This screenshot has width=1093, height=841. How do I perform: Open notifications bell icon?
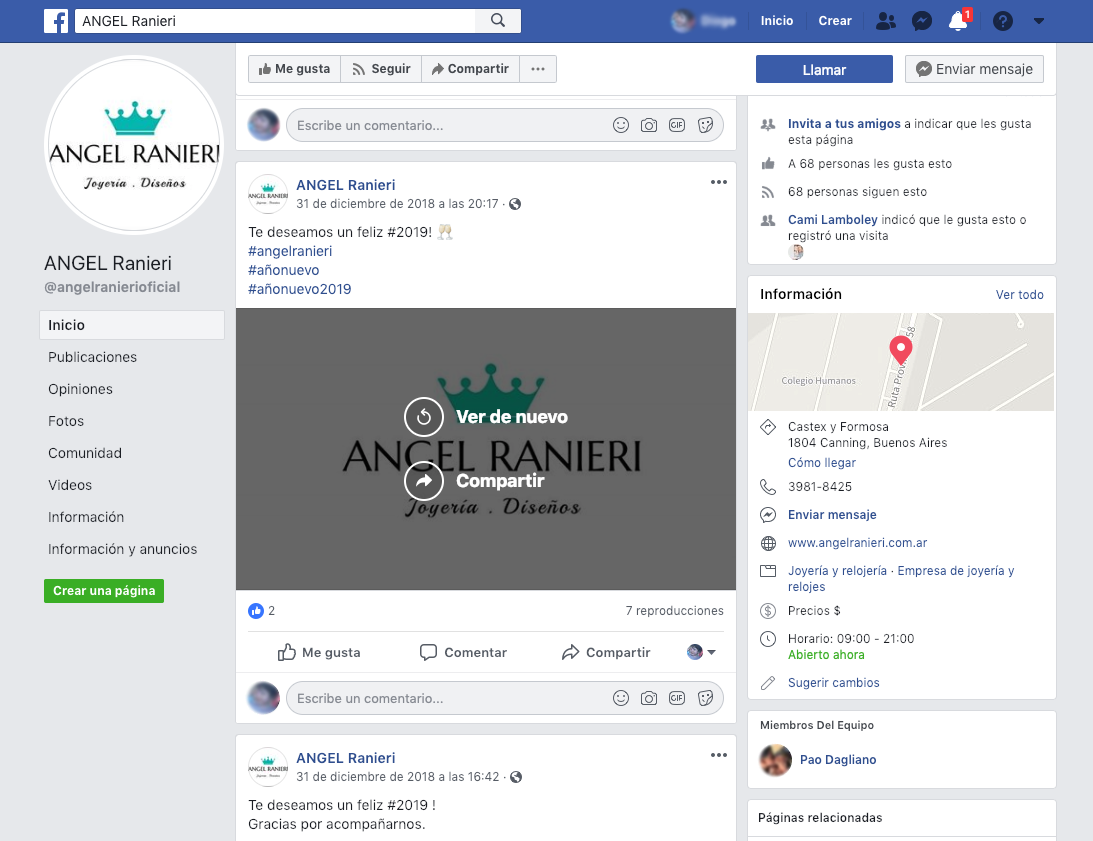click(958, 21)
